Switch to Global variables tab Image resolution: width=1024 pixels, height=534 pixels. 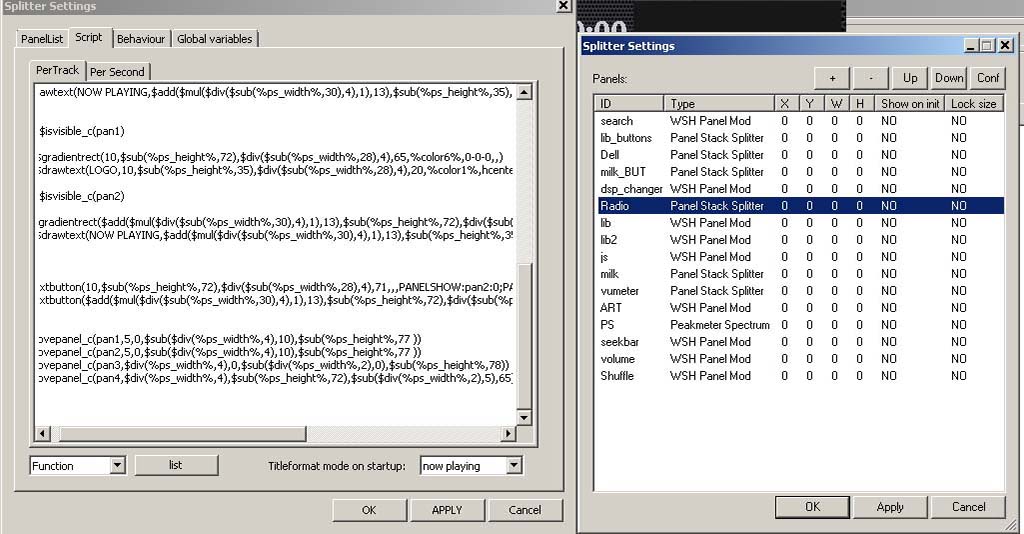[215, 39]
